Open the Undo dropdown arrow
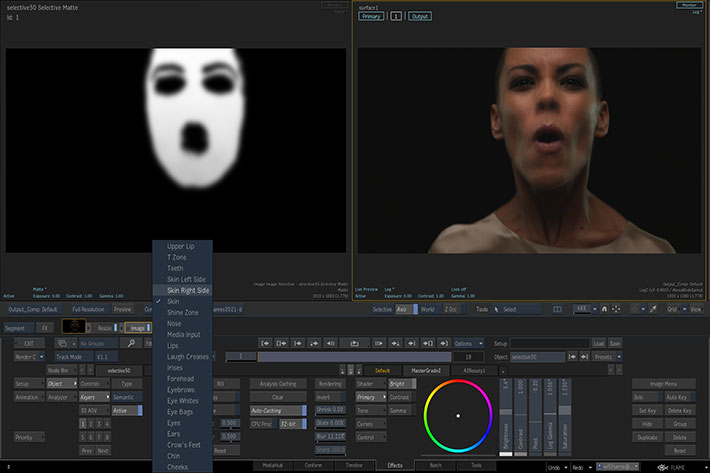Screen dimensions: 710x473 [x=566, y=468]
